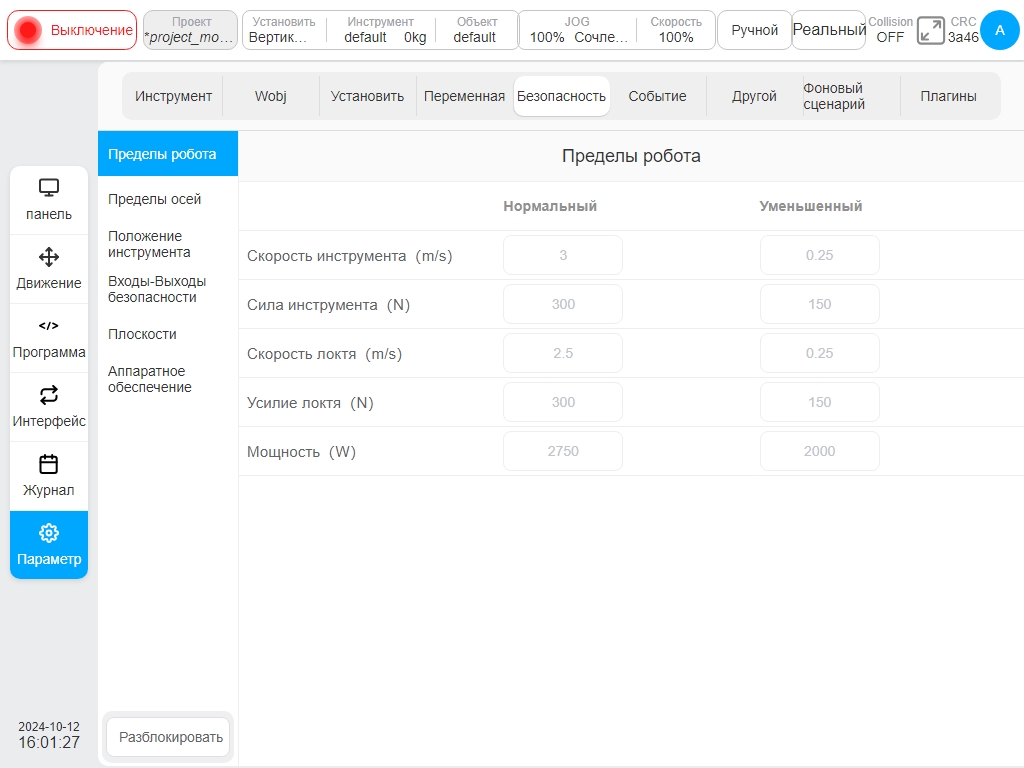The height and width of the screenshot is (768, 1024).
Task: Click normal Мощность field 2750
Action: pos(563,451)
